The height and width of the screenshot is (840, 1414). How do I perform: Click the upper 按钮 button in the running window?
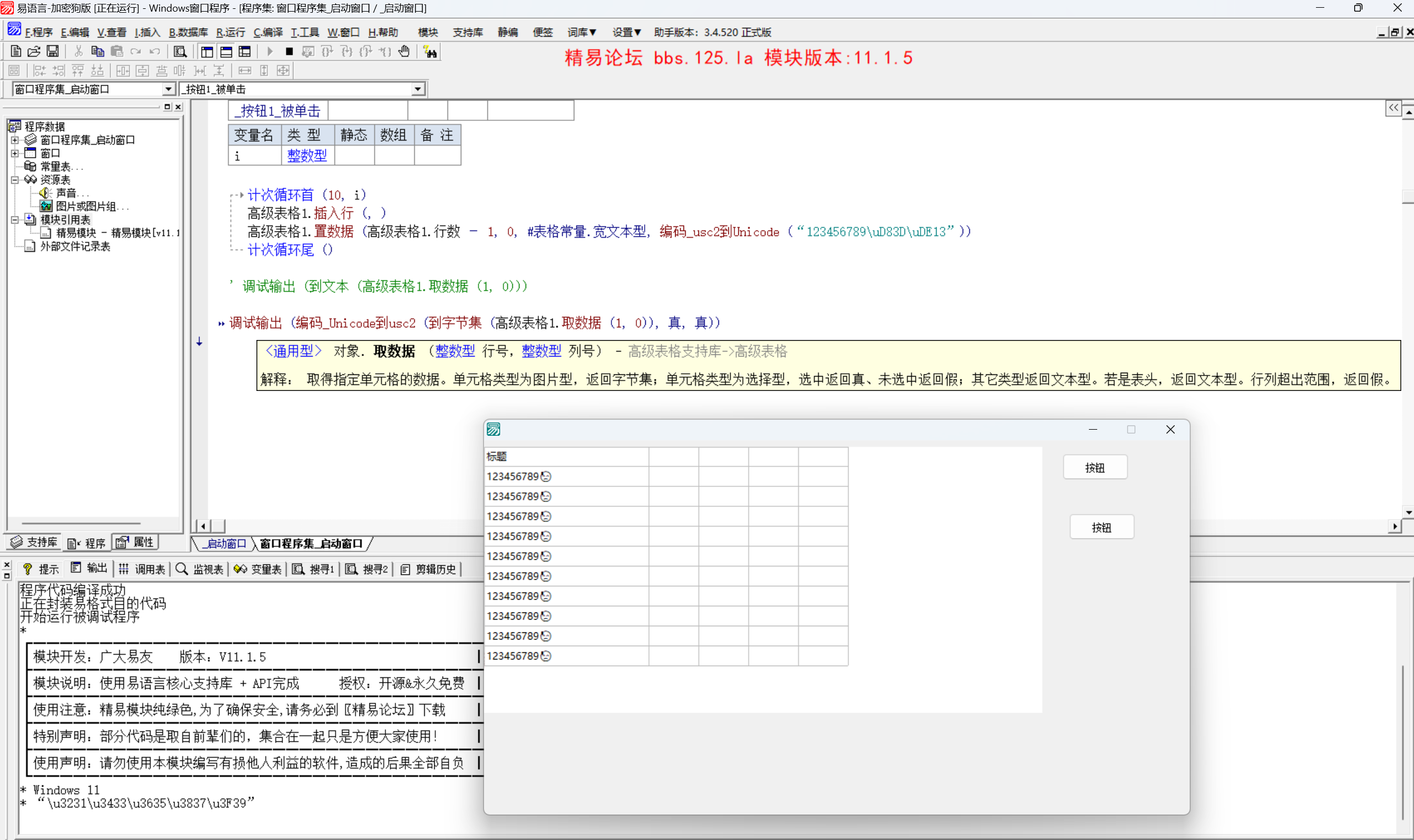1094,467
